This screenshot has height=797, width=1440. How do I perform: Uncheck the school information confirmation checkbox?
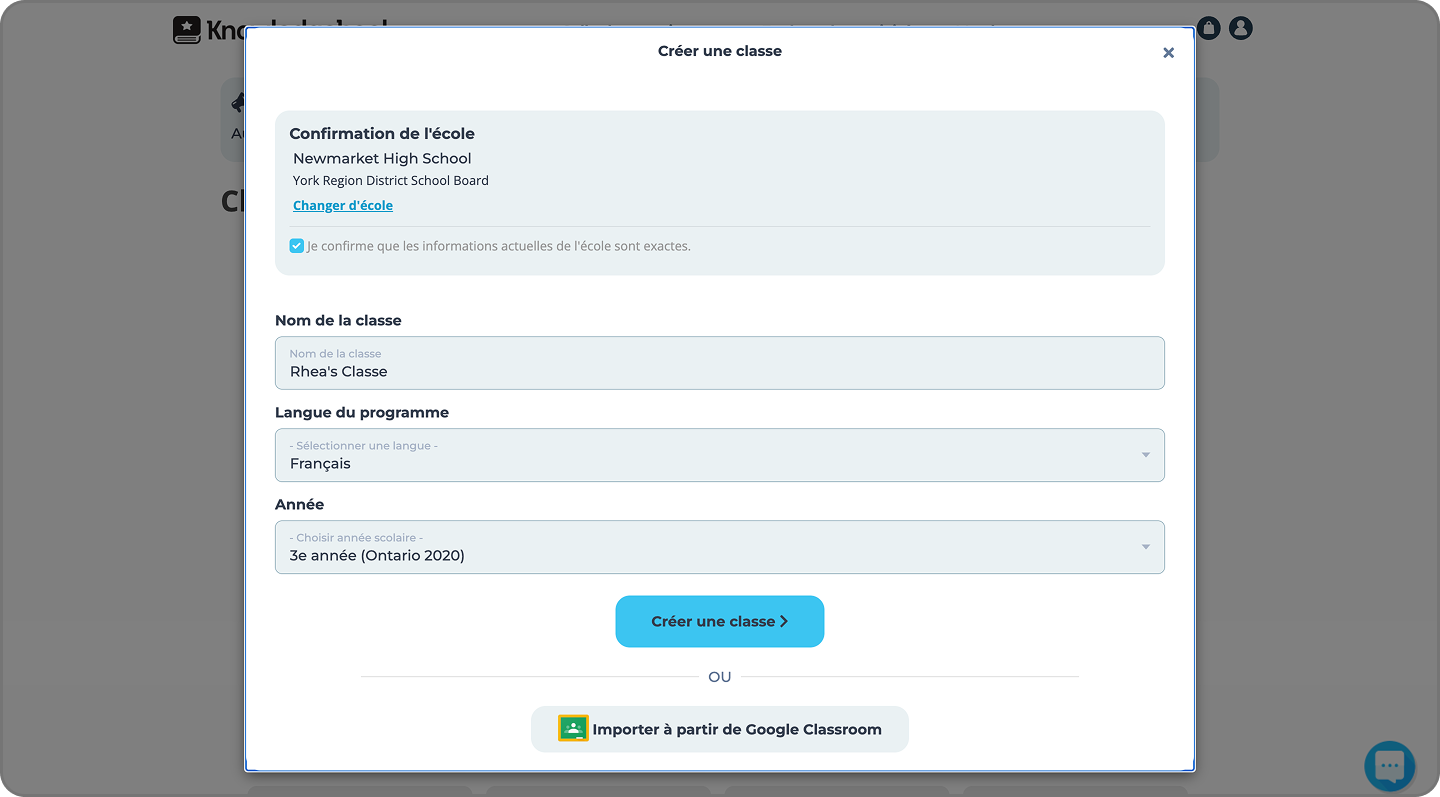(x=297, y=245)
